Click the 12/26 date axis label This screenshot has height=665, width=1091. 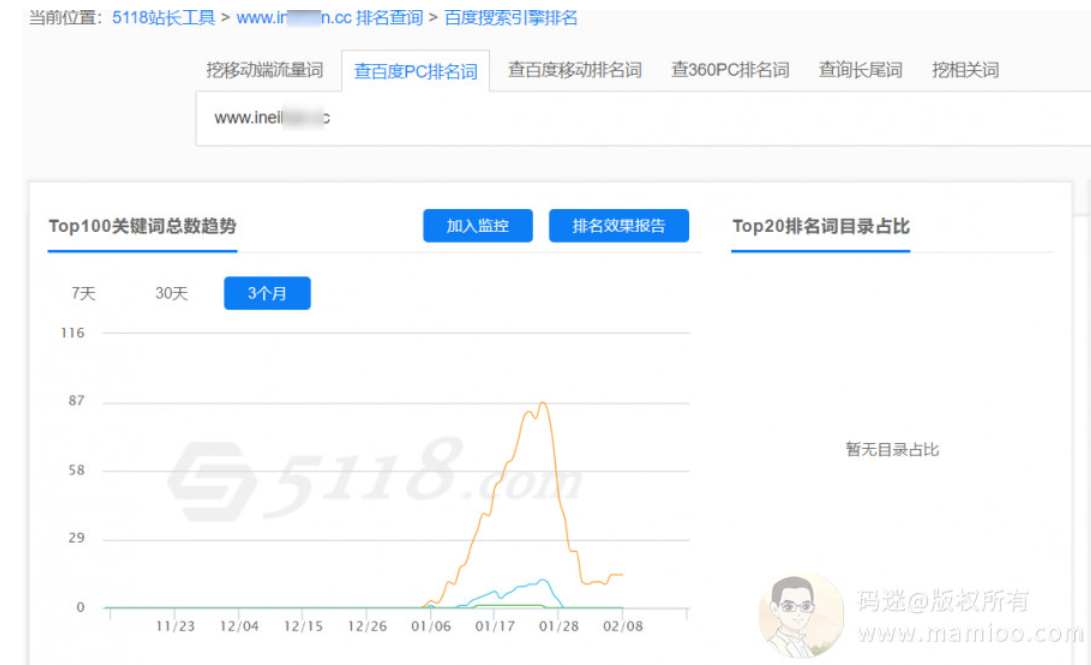click(367, 626)
